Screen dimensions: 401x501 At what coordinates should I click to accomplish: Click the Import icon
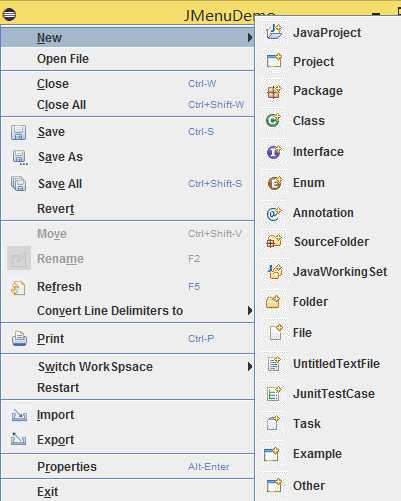click(x=19, y=415)
